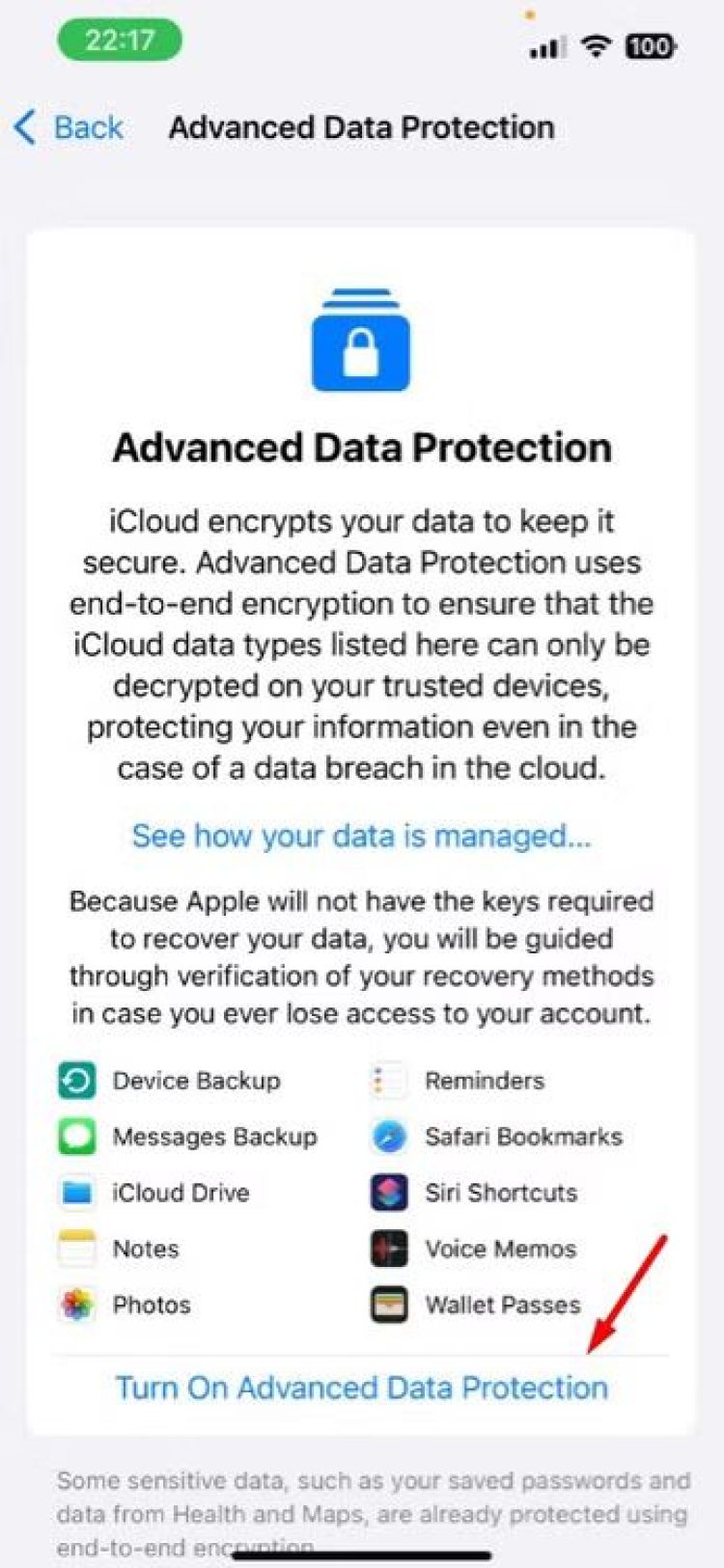Tap the Wi-Fi status icon

tap(598, 46)
